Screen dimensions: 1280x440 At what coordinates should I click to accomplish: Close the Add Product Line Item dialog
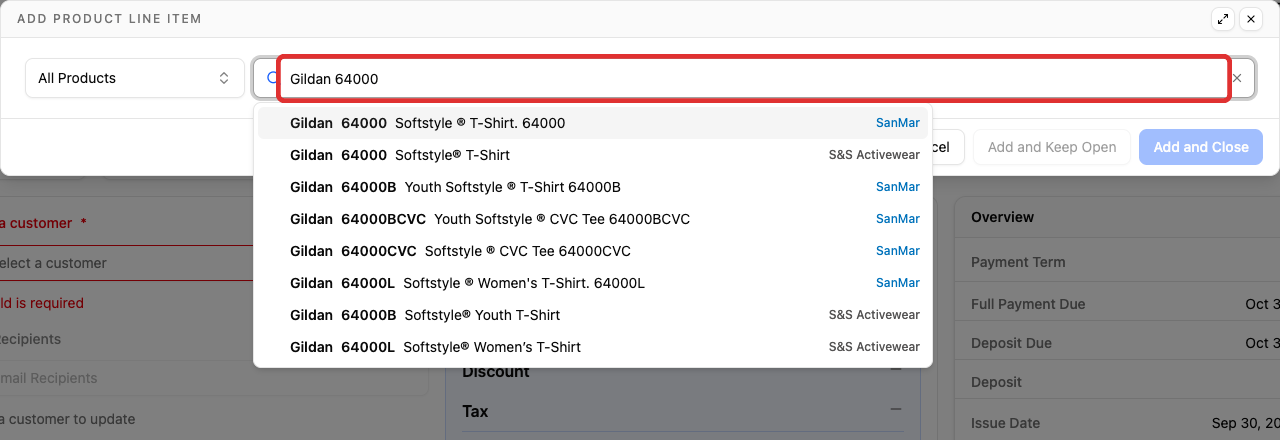1251,19
